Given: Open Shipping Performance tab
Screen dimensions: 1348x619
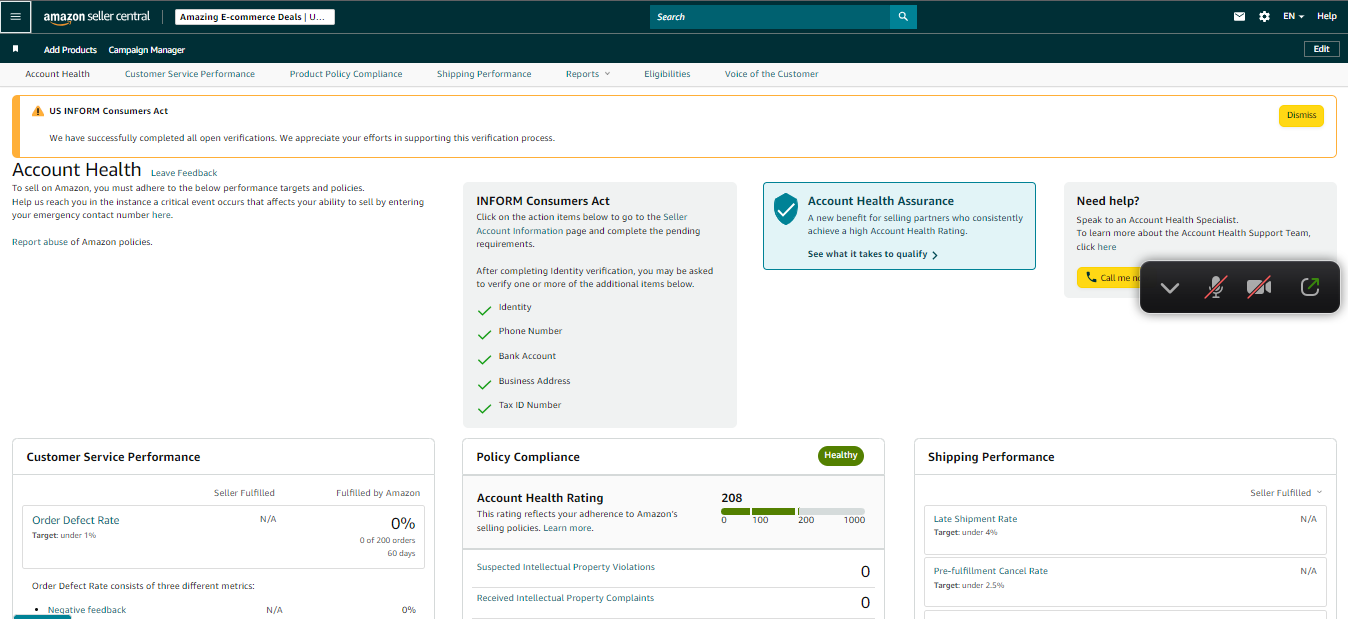Looking at the screenshot, I should pos(484,74).
